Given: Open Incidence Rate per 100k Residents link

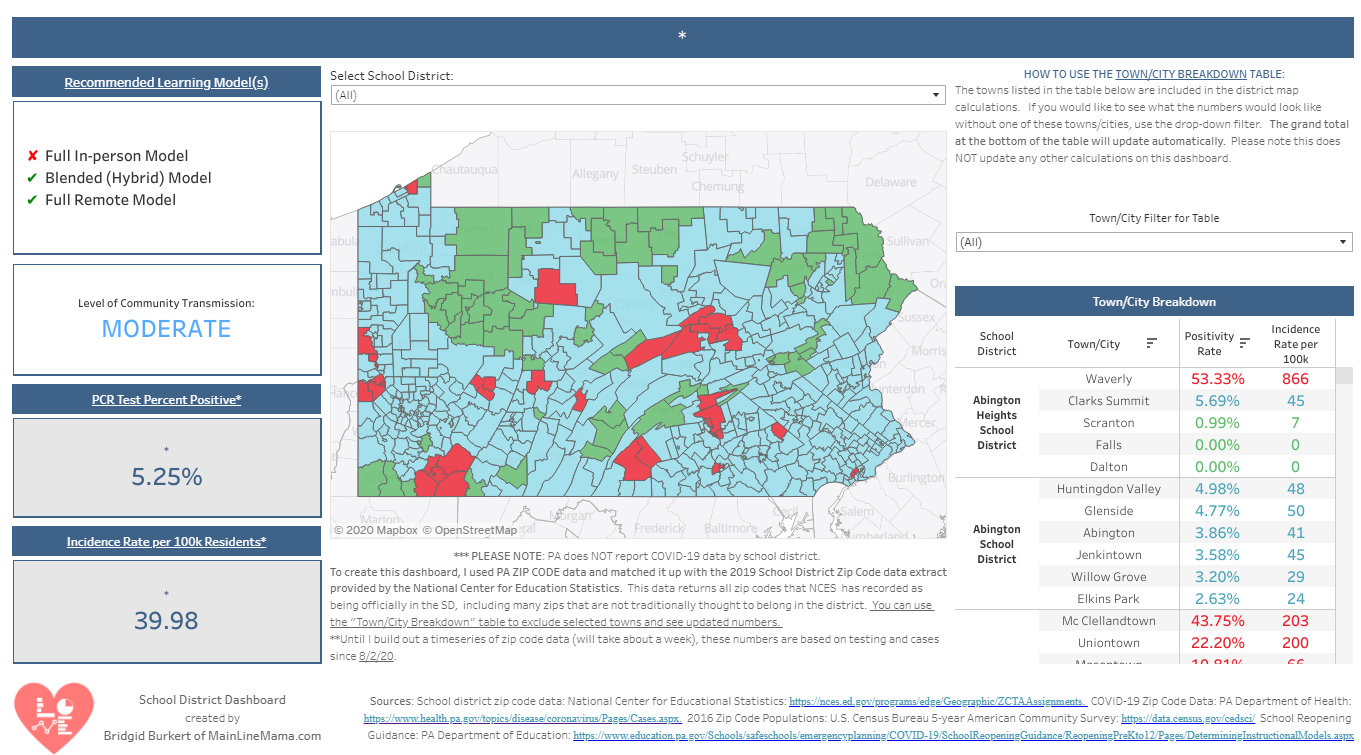Looking at the screenshot, I should (x=166, y=542).
